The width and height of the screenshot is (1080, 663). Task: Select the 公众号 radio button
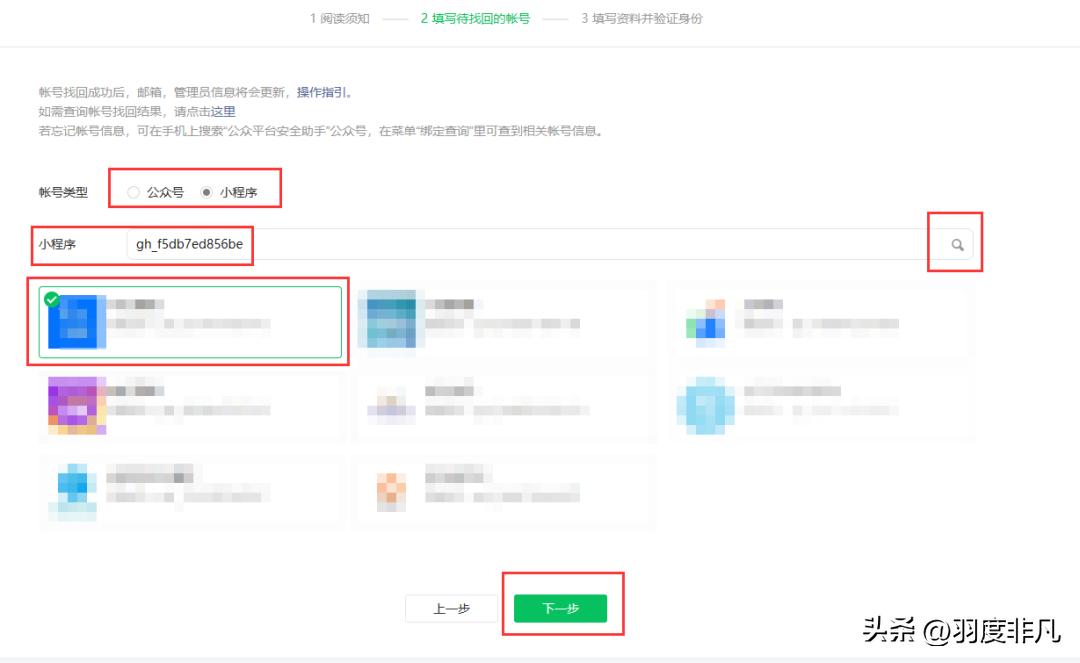pos(134,191)
